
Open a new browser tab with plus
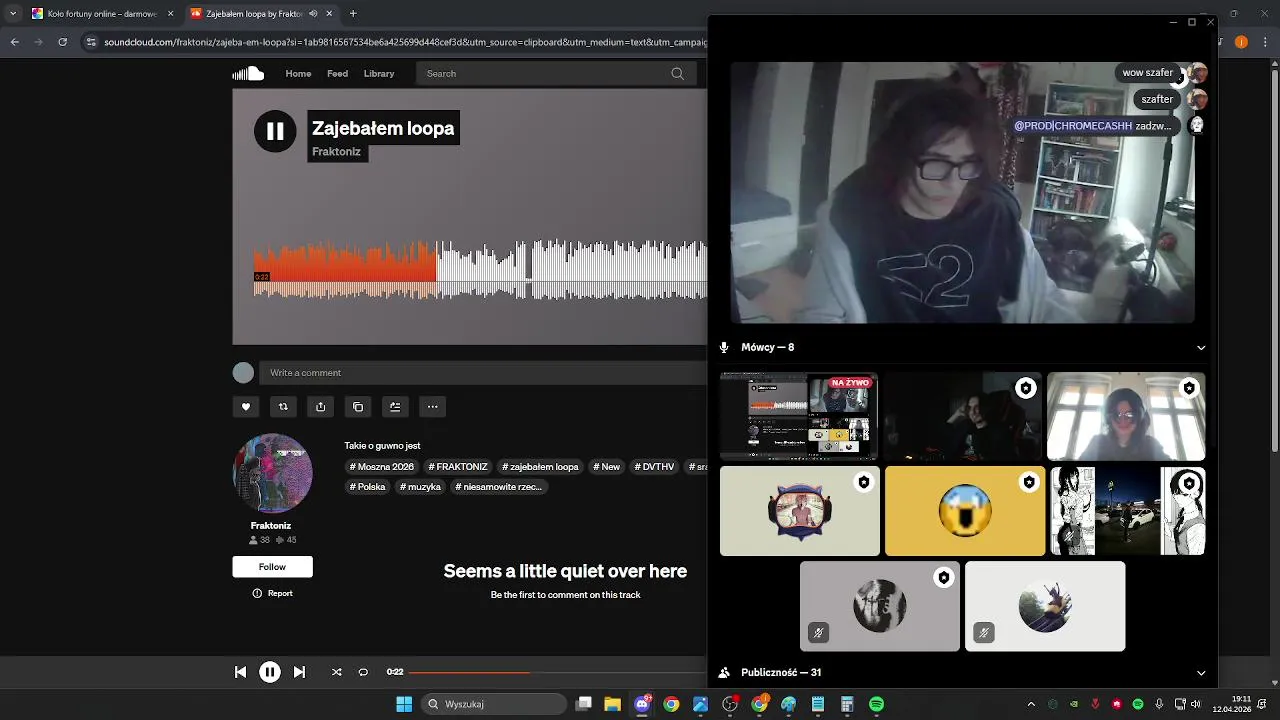(353, 14)
